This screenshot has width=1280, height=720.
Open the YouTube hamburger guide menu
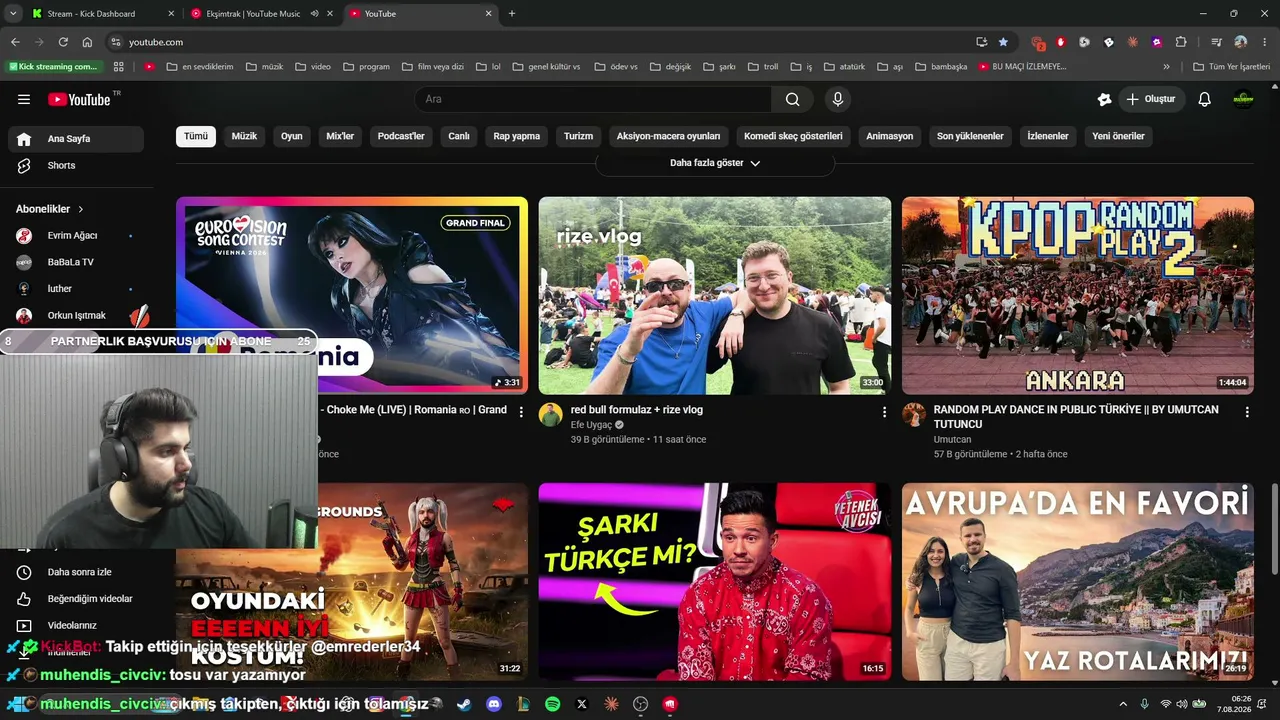click(x=24, y=99)
